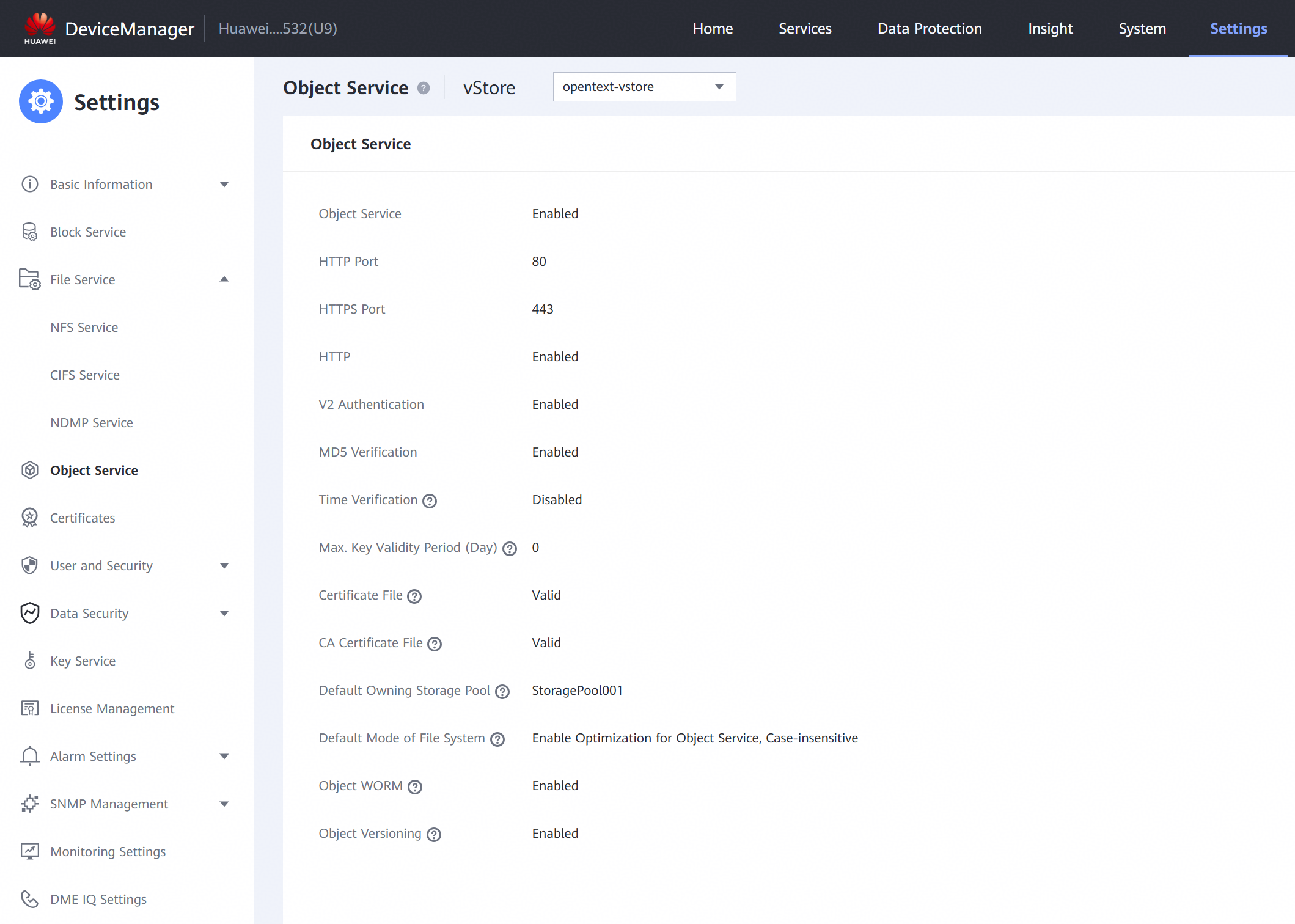The height and width of the screenshot is (924, 1295).
Task: Click the Default Mode of File System value
Action: [x=695, y=738]
